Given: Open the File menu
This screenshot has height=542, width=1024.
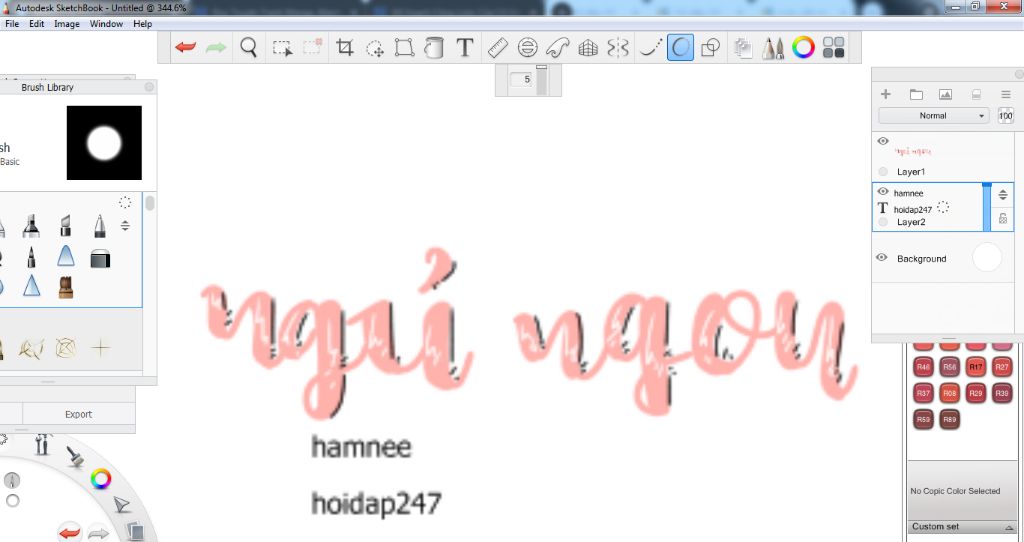Looking at the screenshot, I should pyautogui.click(x=12, y=24).
